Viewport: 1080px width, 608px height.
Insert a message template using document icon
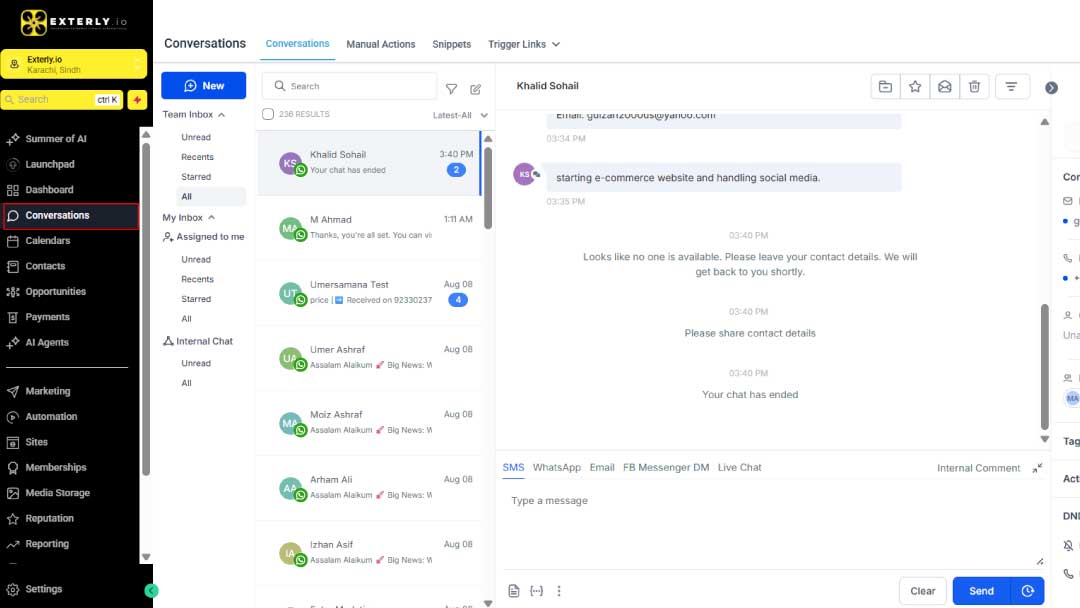(x=514, y=591)
